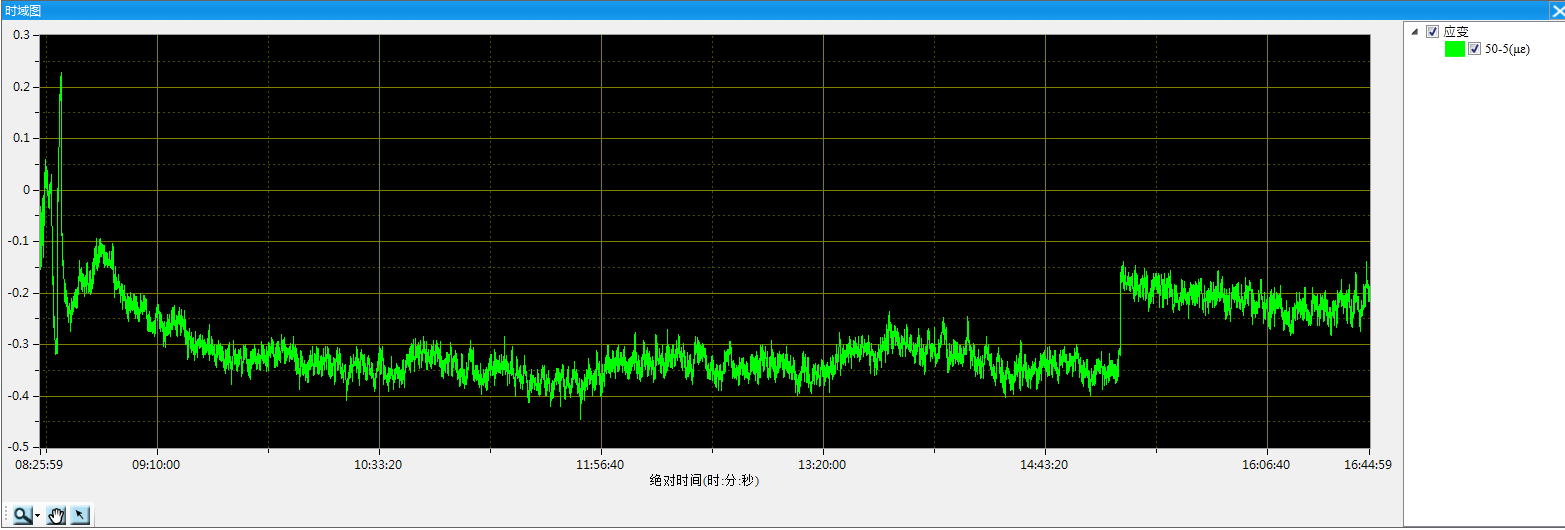Open the zoom tool dropdown arrow
1565x530 pixels.
click(37, 516)
